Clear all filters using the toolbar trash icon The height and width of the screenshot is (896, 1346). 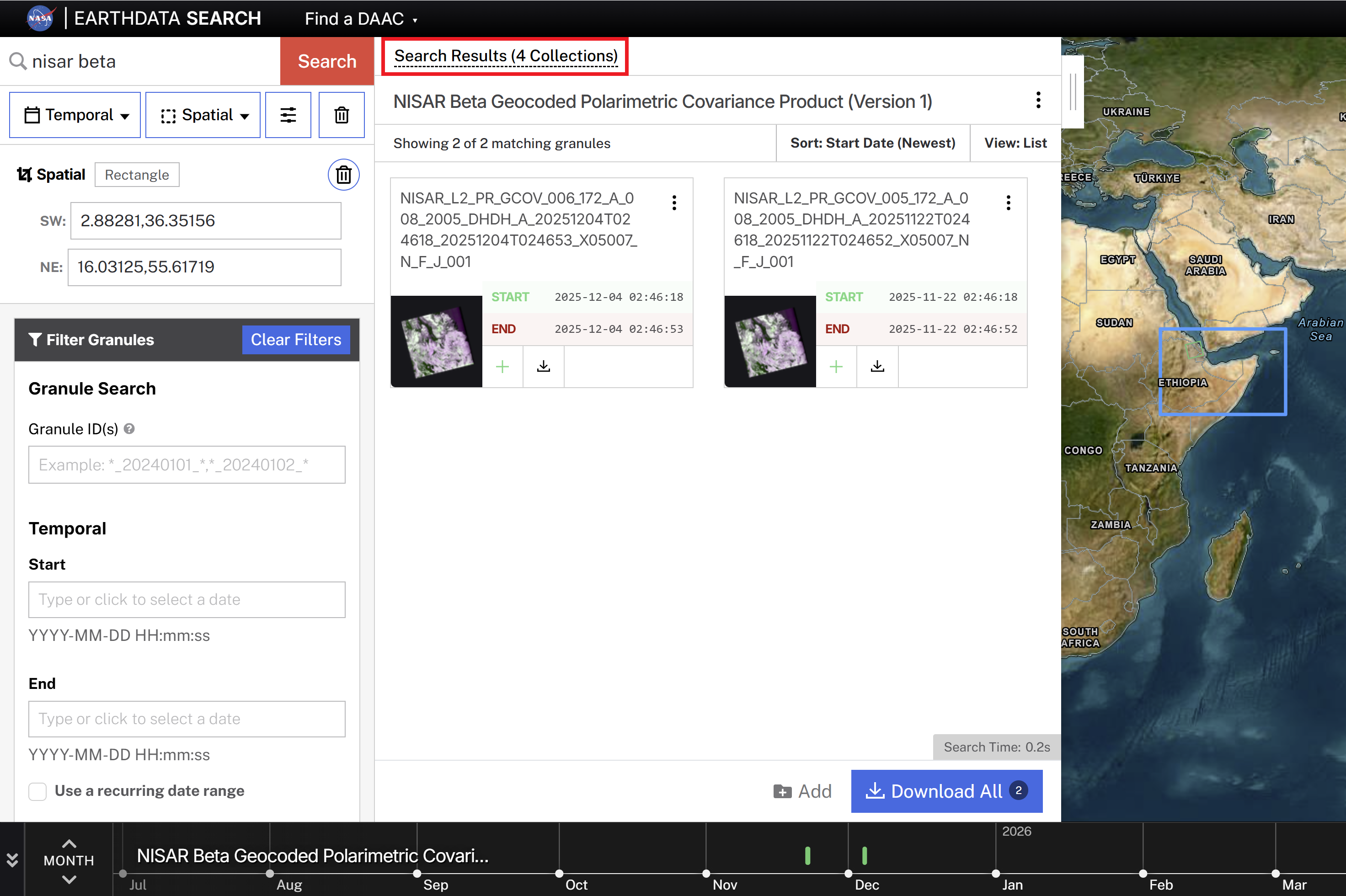tap(341, 115)
